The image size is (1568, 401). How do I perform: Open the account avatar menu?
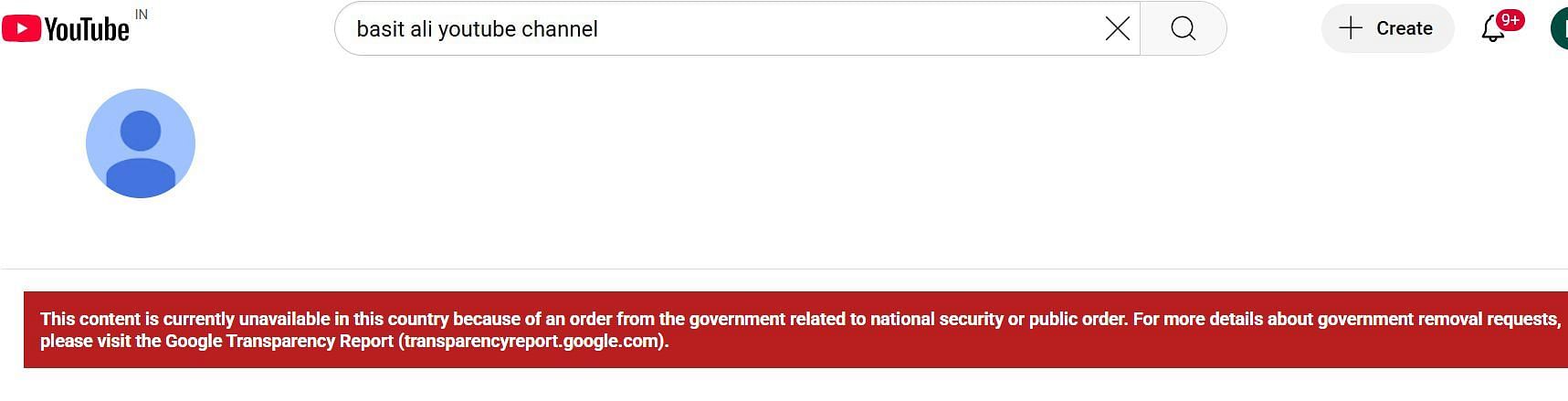click(1560, 28)
